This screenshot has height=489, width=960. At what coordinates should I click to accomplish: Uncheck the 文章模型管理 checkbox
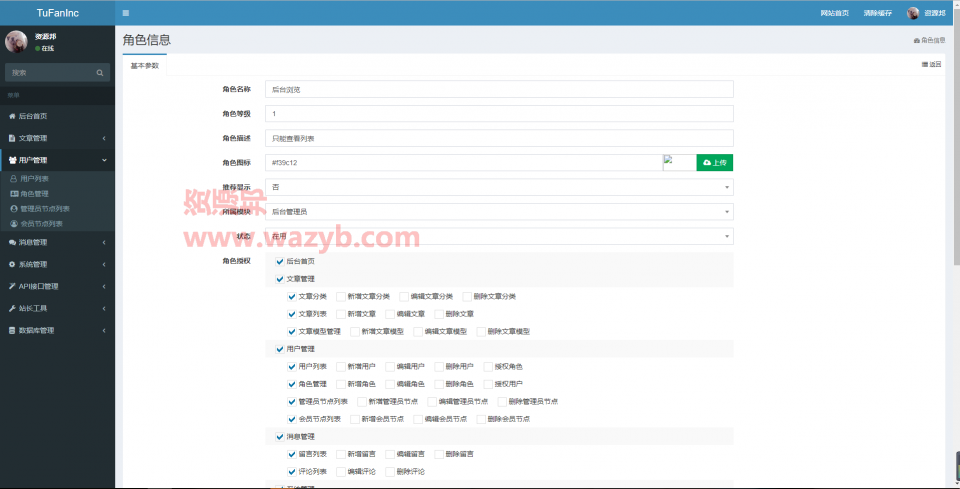pyautogui.click(x=292, y=332)
